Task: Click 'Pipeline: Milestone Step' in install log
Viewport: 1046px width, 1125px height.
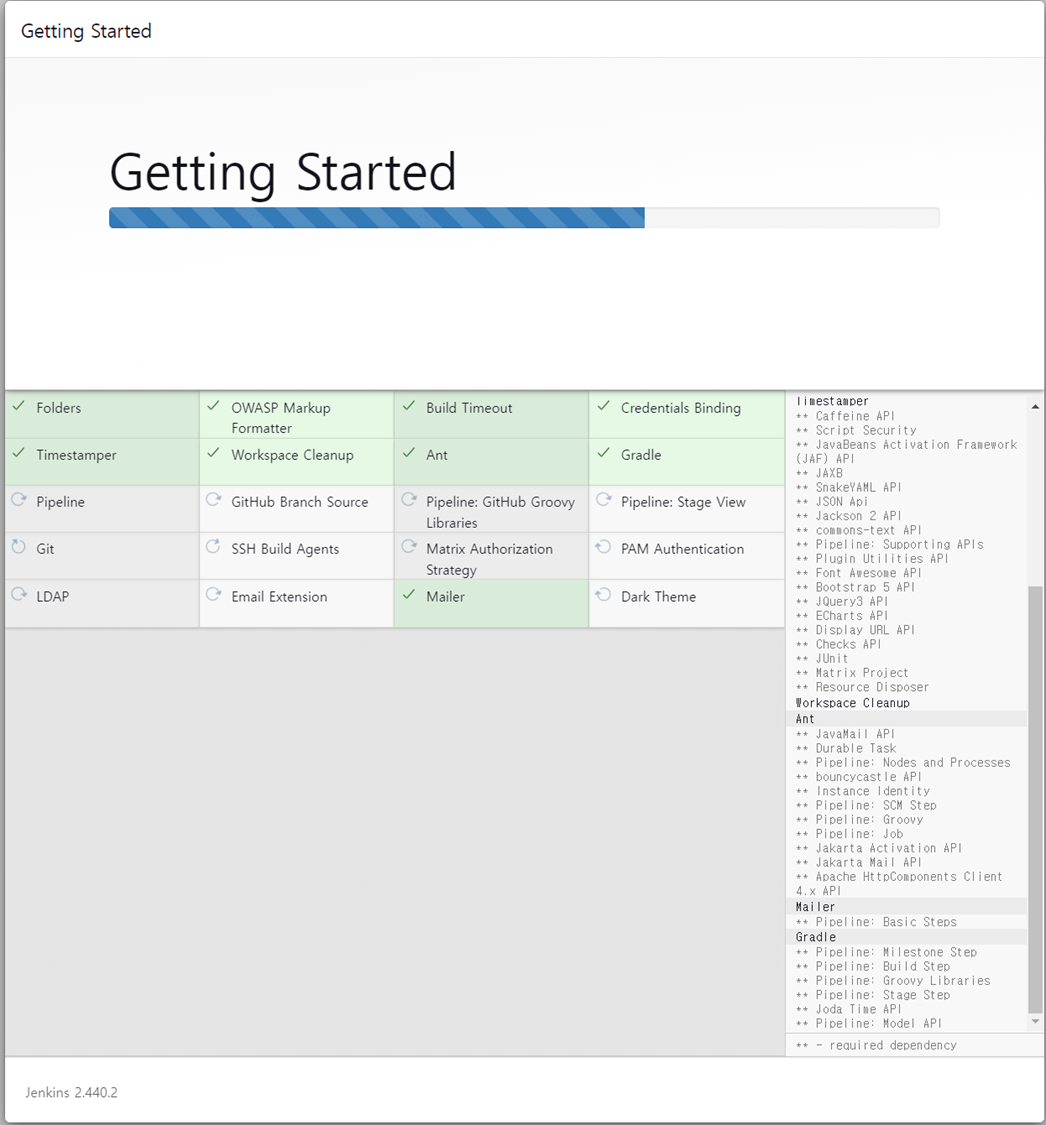Action: [x=897, y=952]
